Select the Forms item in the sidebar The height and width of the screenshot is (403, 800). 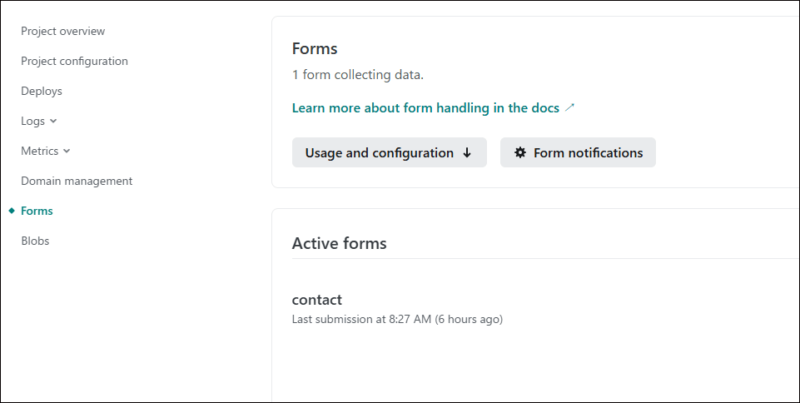[x=37, y=211]
